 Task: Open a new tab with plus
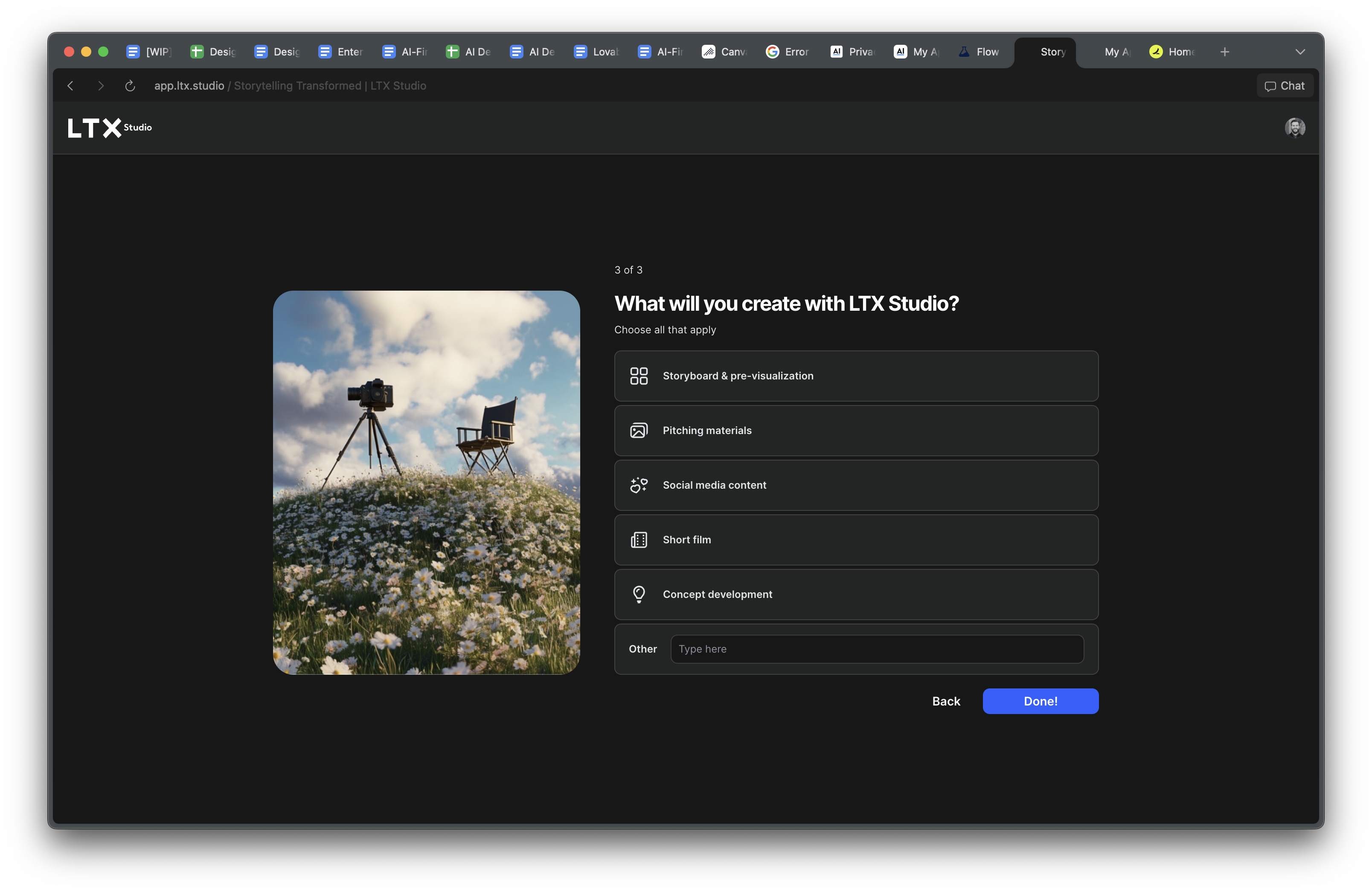(1224, 52)
